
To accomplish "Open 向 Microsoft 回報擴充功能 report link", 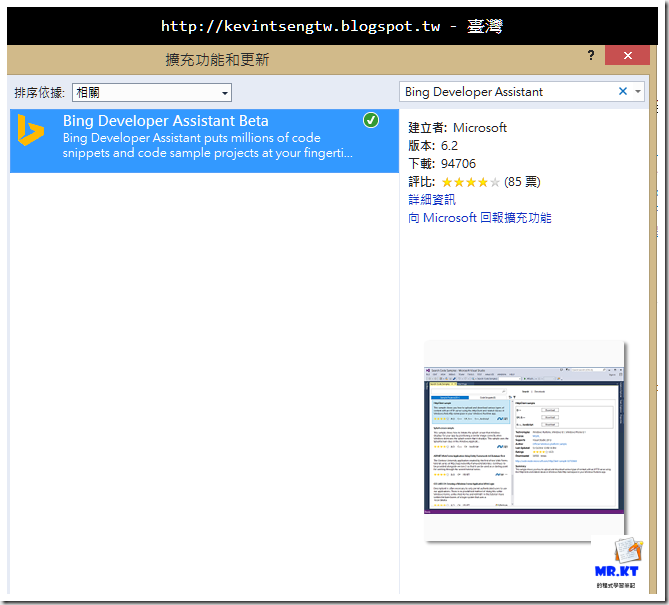I will pyautogui.click(x=480, y=218).
